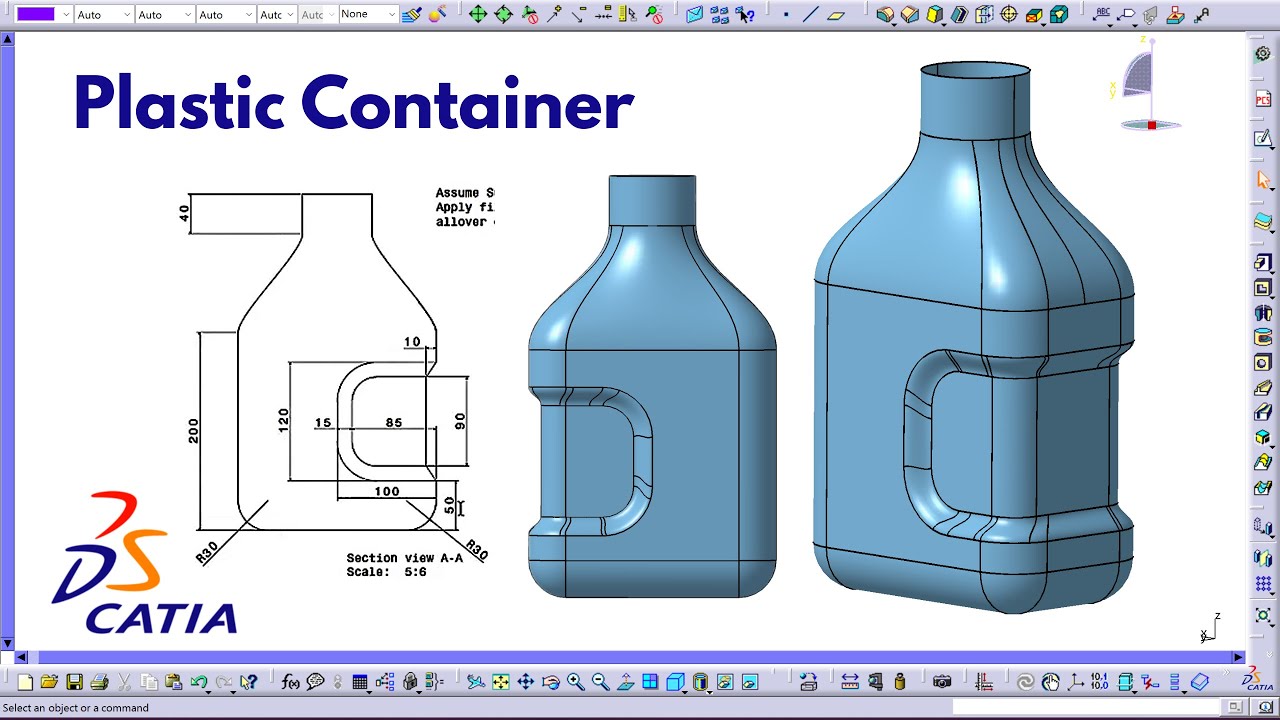Image resolution: width=1280 pixels, height=720 pixels.
Task: Save the document with the floppy icon
Action: pyautogui.click(x=74, y=682)
